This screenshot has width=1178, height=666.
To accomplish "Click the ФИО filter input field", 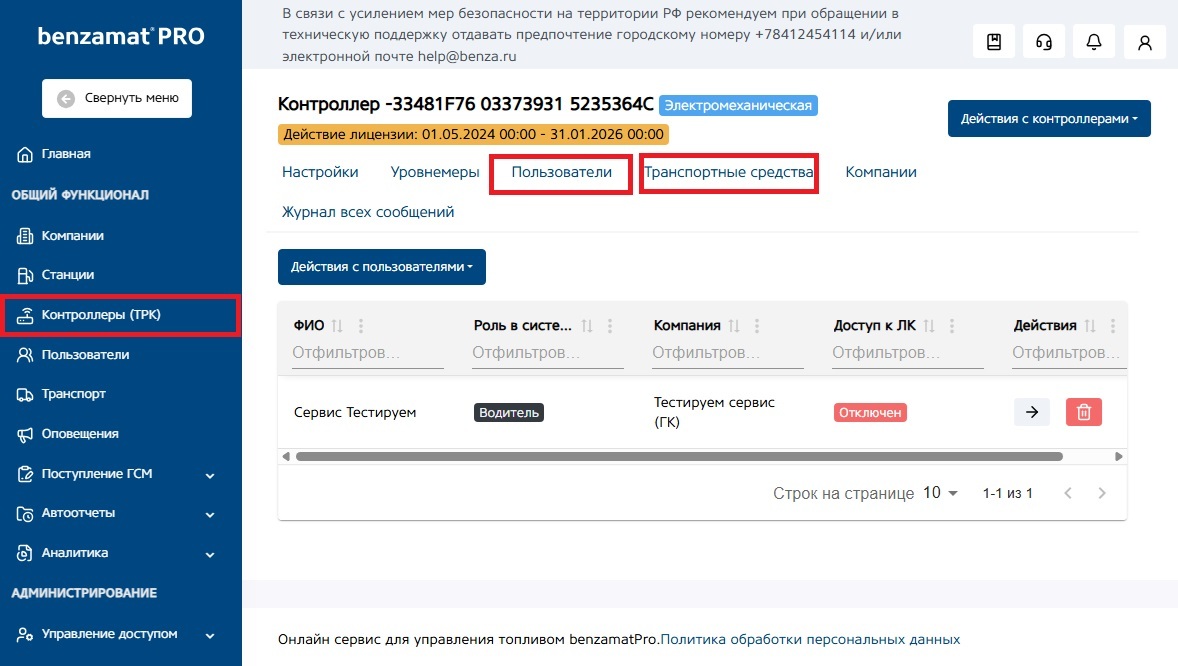I will [367, 353].
